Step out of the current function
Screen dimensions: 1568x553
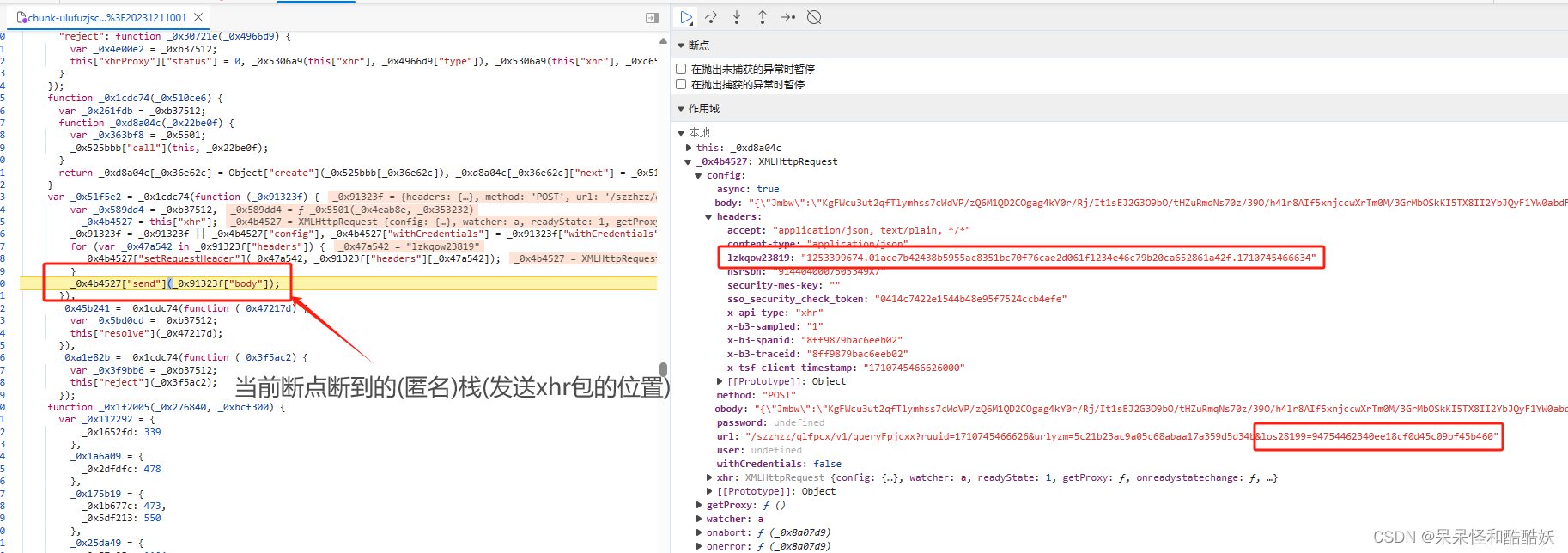[x=763, y=17]
